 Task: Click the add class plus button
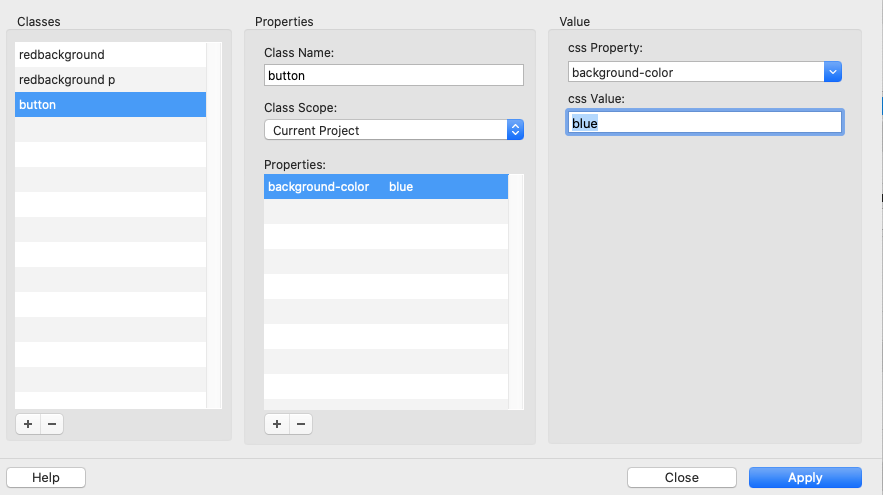pos(27,424)
